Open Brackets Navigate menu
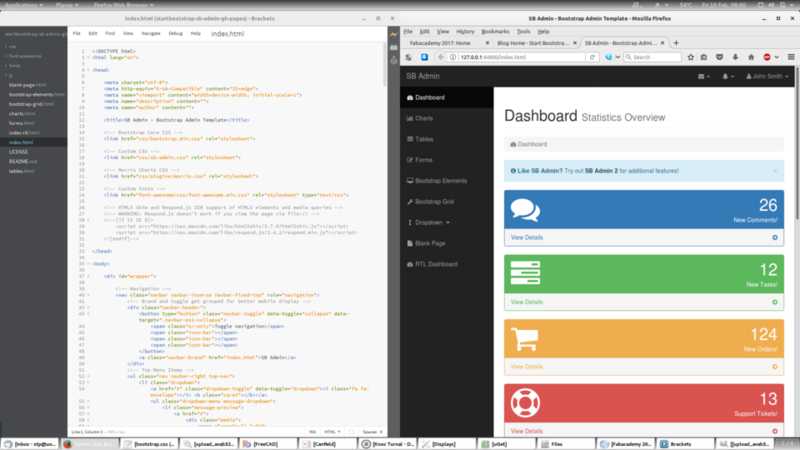This screenshot has width=800, height=450. [x=151, y=33]
